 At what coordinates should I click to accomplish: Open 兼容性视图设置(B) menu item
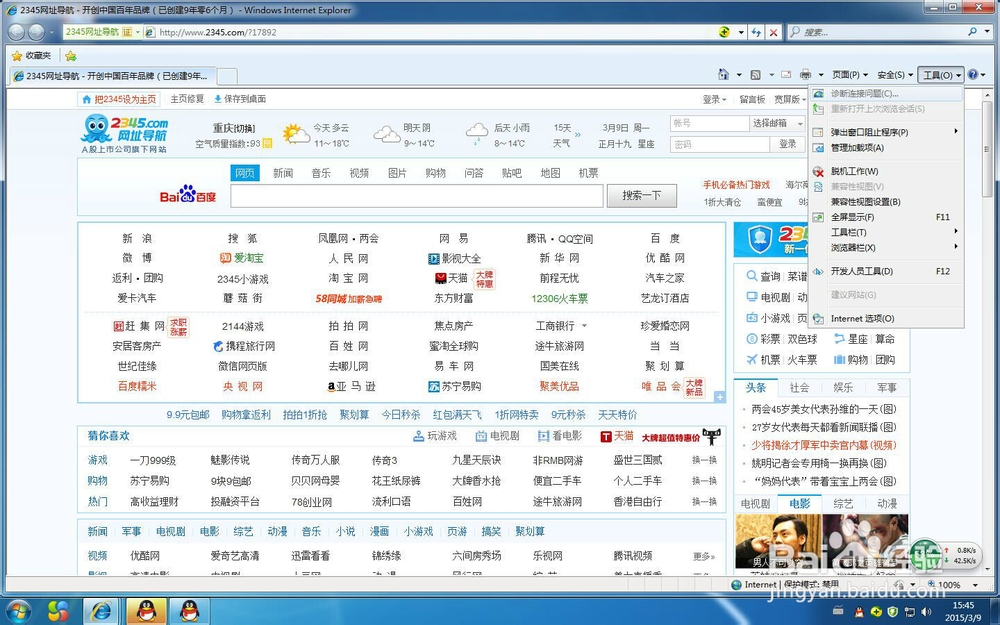coord(886,202)
